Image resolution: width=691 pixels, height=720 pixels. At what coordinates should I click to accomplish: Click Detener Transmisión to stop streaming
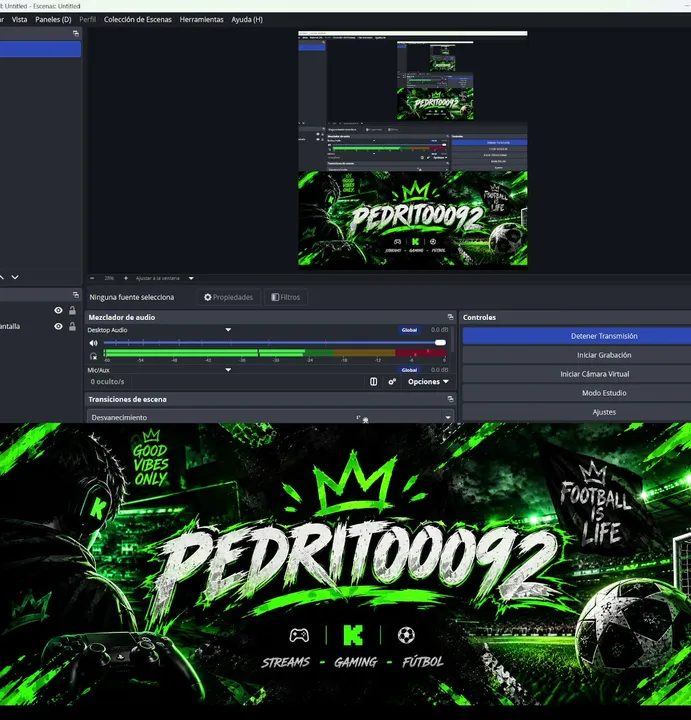(577, 336)
